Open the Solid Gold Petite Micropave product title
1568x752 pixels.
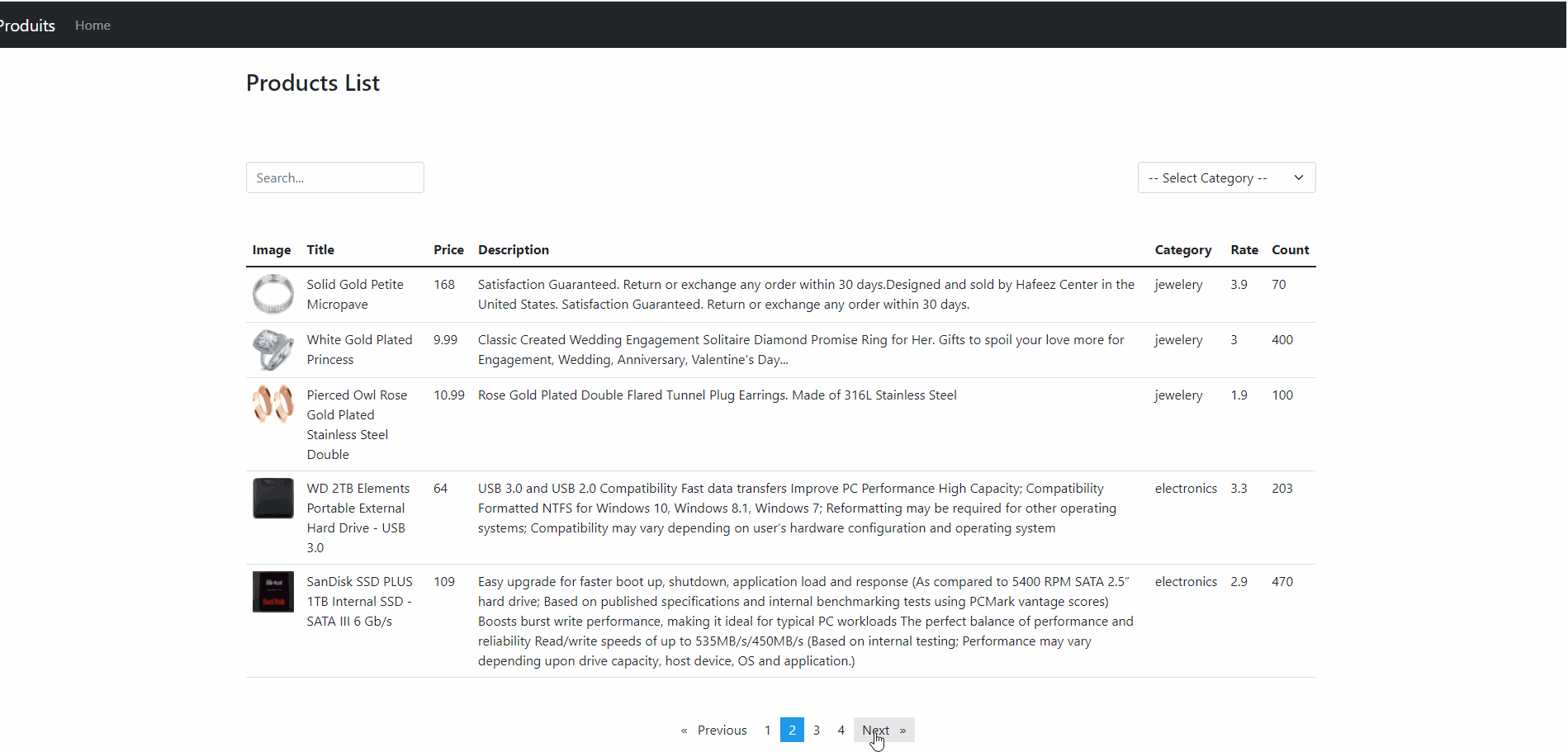(354, 294)
